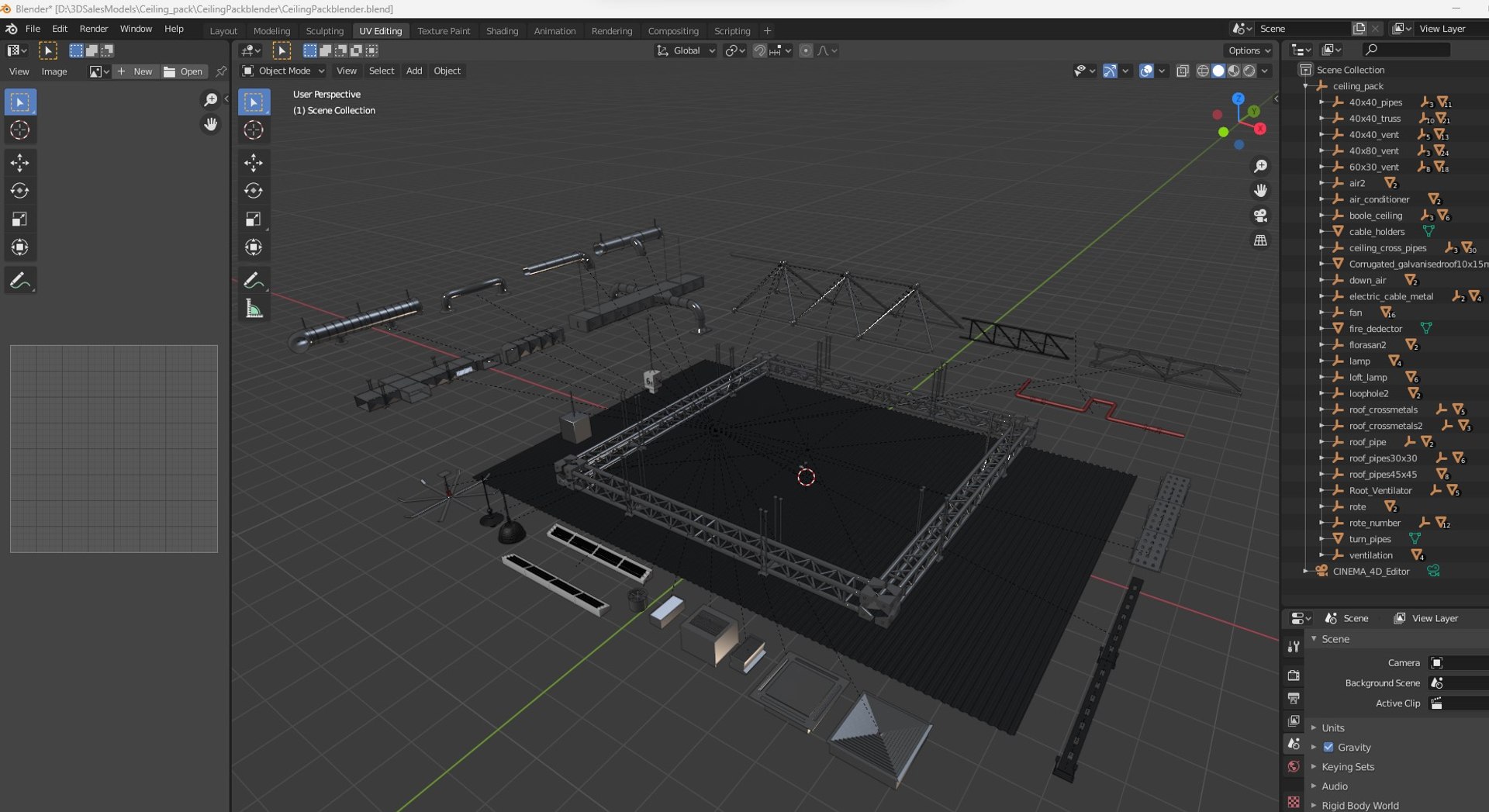
Task: Select the Scale tool in 3D viewport
Action: pos(254,219)
